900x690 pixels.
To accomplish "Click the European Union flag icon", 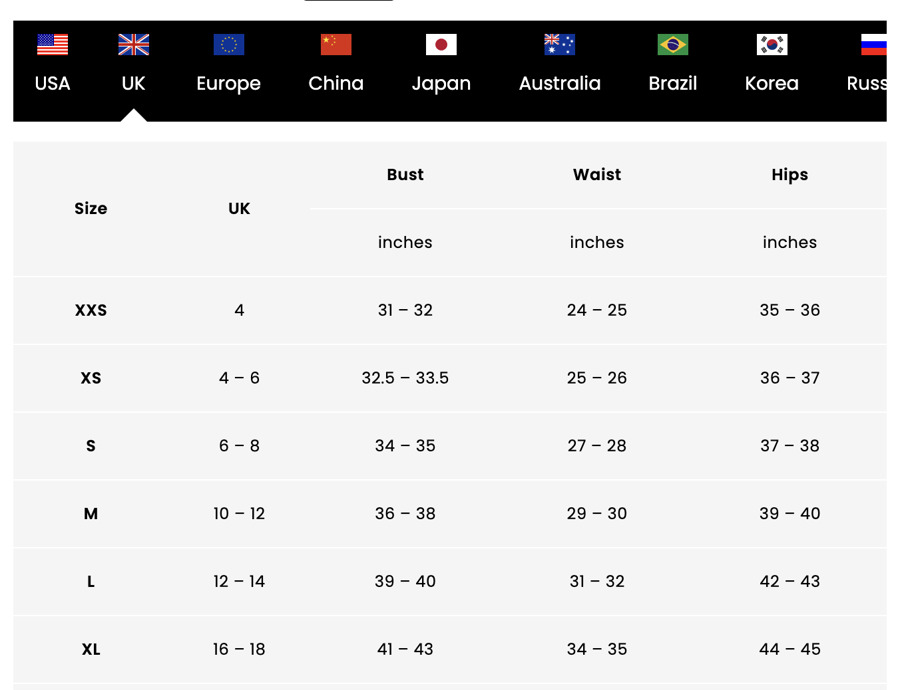I will click(x=228, y=44).
